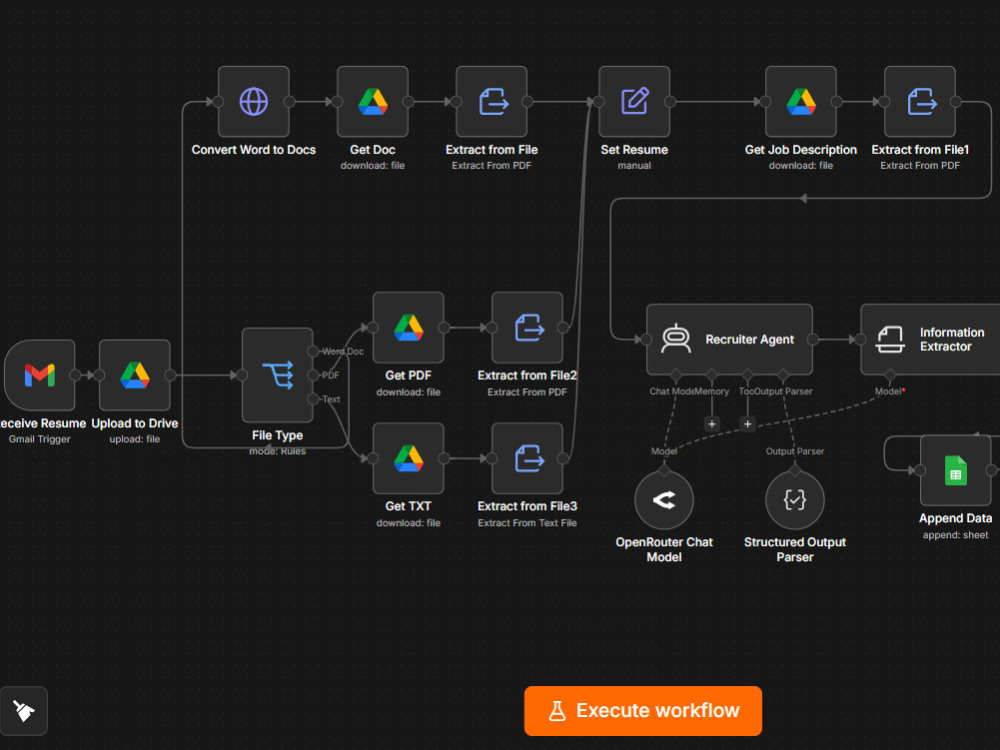Select the Extract from File3 node

pyautogui.click(x=527, y=459)
